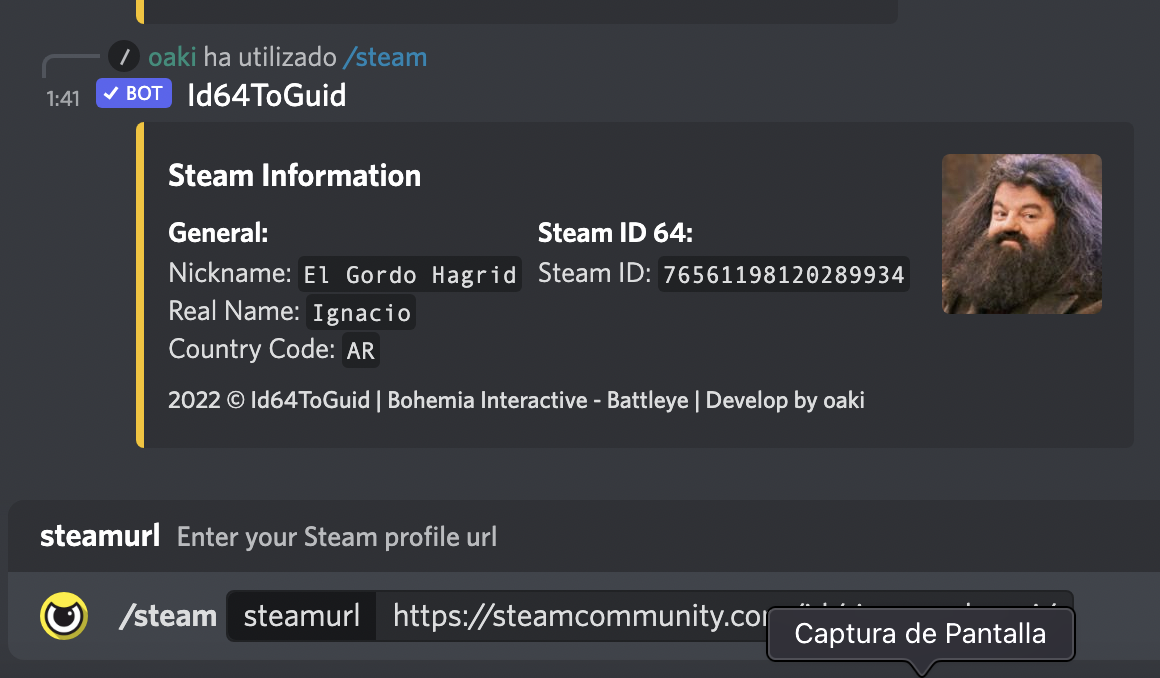The width and height of the screenshot is (1160, 678).
Task: Click the blue /steam command link
Action: [384, 57]
